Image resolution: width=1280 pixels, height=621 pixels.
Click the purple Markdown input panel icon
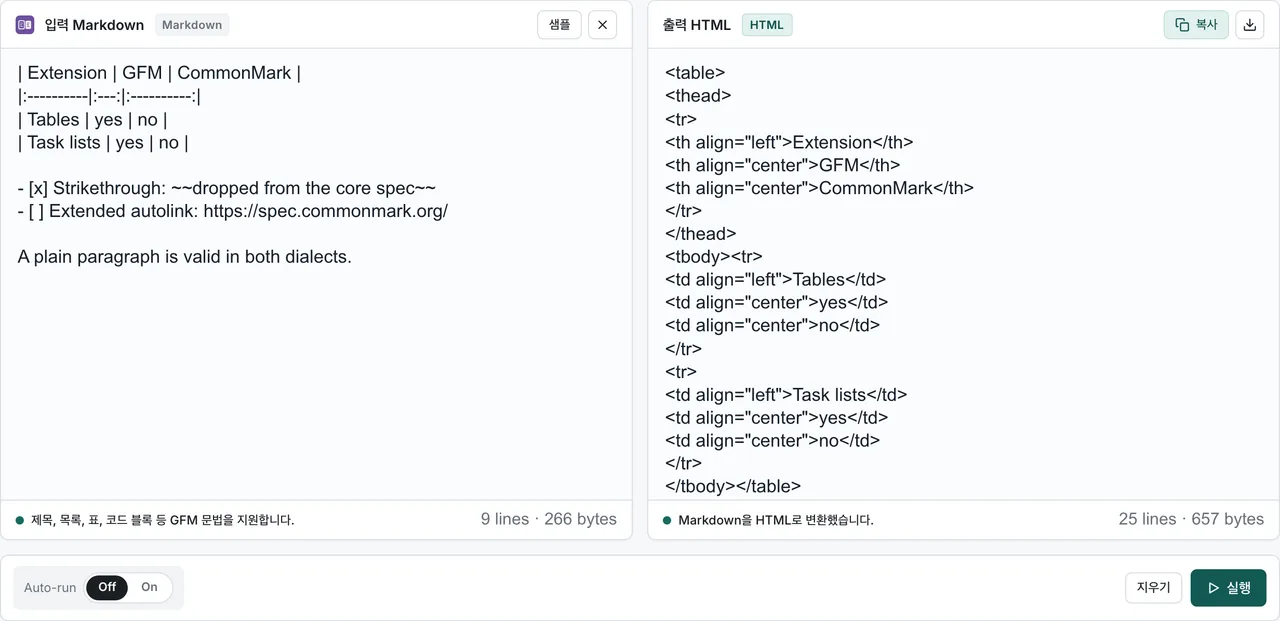[x=25, y=25]
